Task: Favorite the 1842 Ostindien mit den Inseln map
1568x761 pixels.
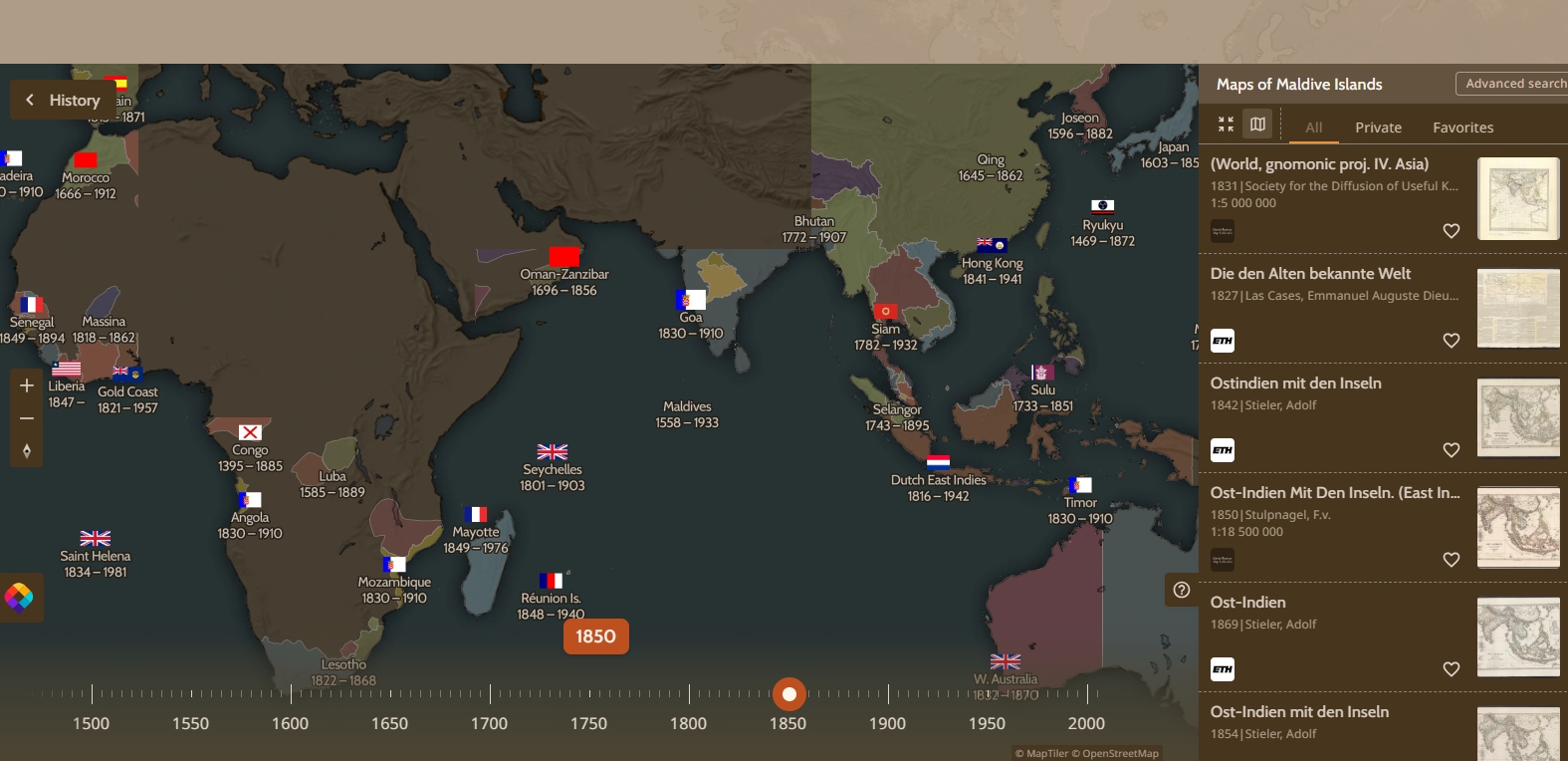Action: [x=1452, y=450]
